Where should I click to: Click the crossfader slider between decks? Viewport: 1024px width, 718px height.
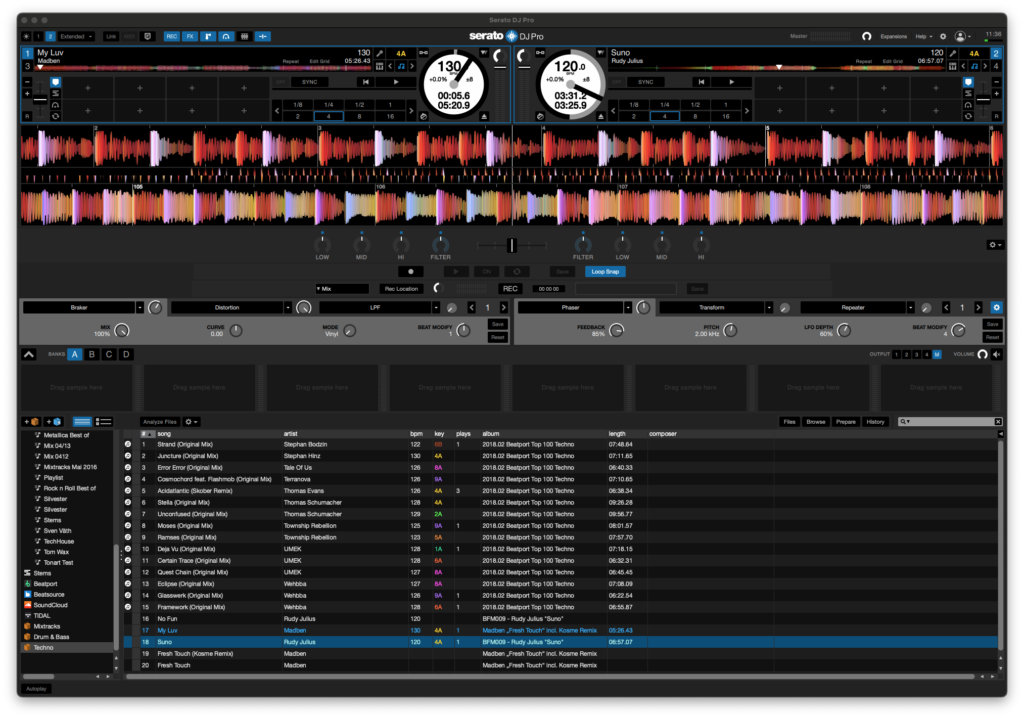click(511, 245)
